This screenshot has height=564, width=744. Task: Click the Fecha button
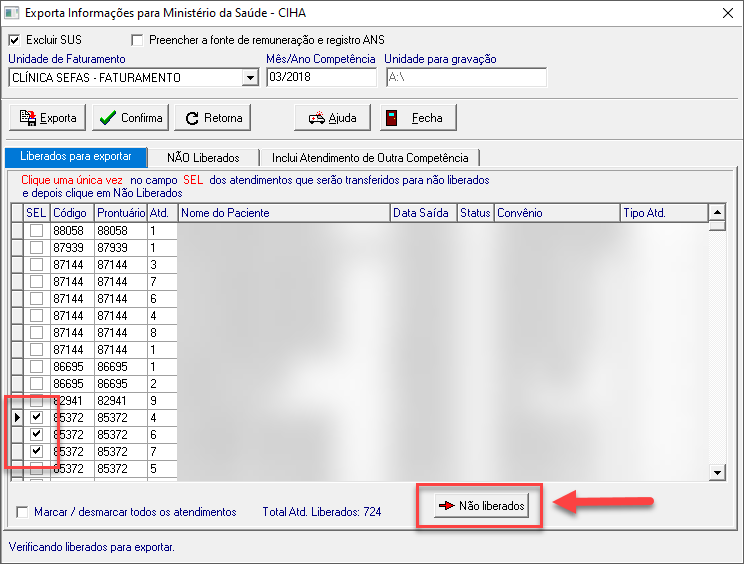(x=418, y=118)
